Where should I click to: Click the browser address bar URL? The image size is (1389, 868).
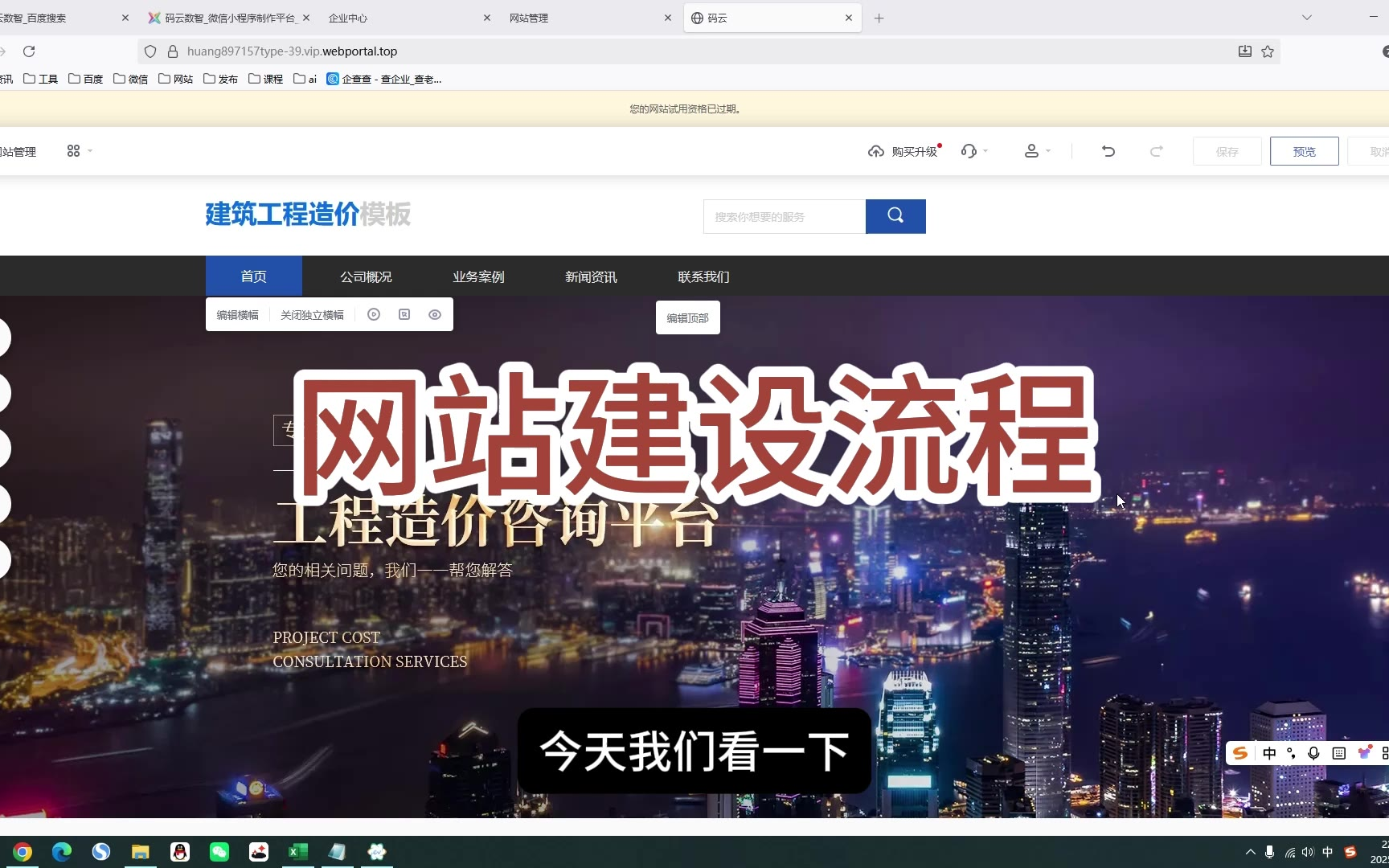pyautogui.click(x=293, y=51)
